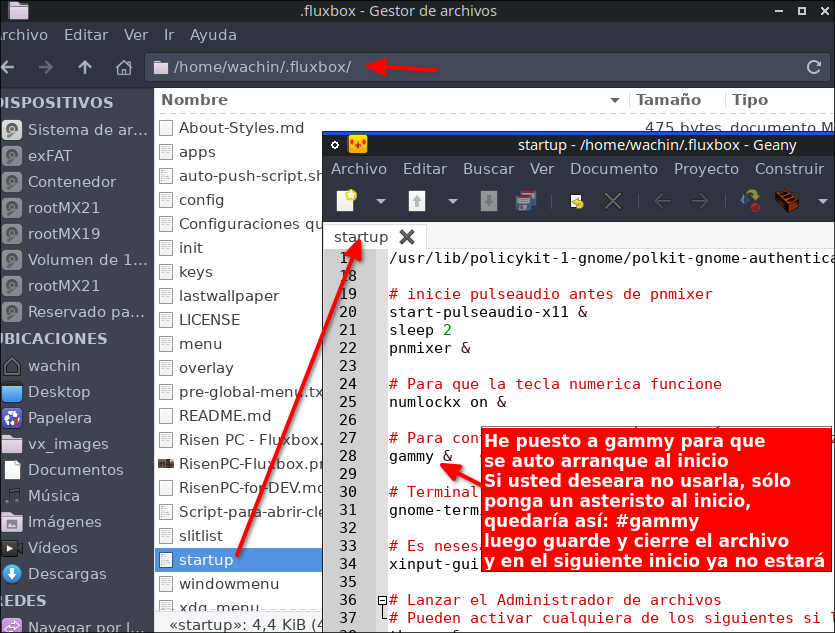The image size is (835, 633).
Task: Open Geany's Ver menu
Action: click(x=542, y=169)
